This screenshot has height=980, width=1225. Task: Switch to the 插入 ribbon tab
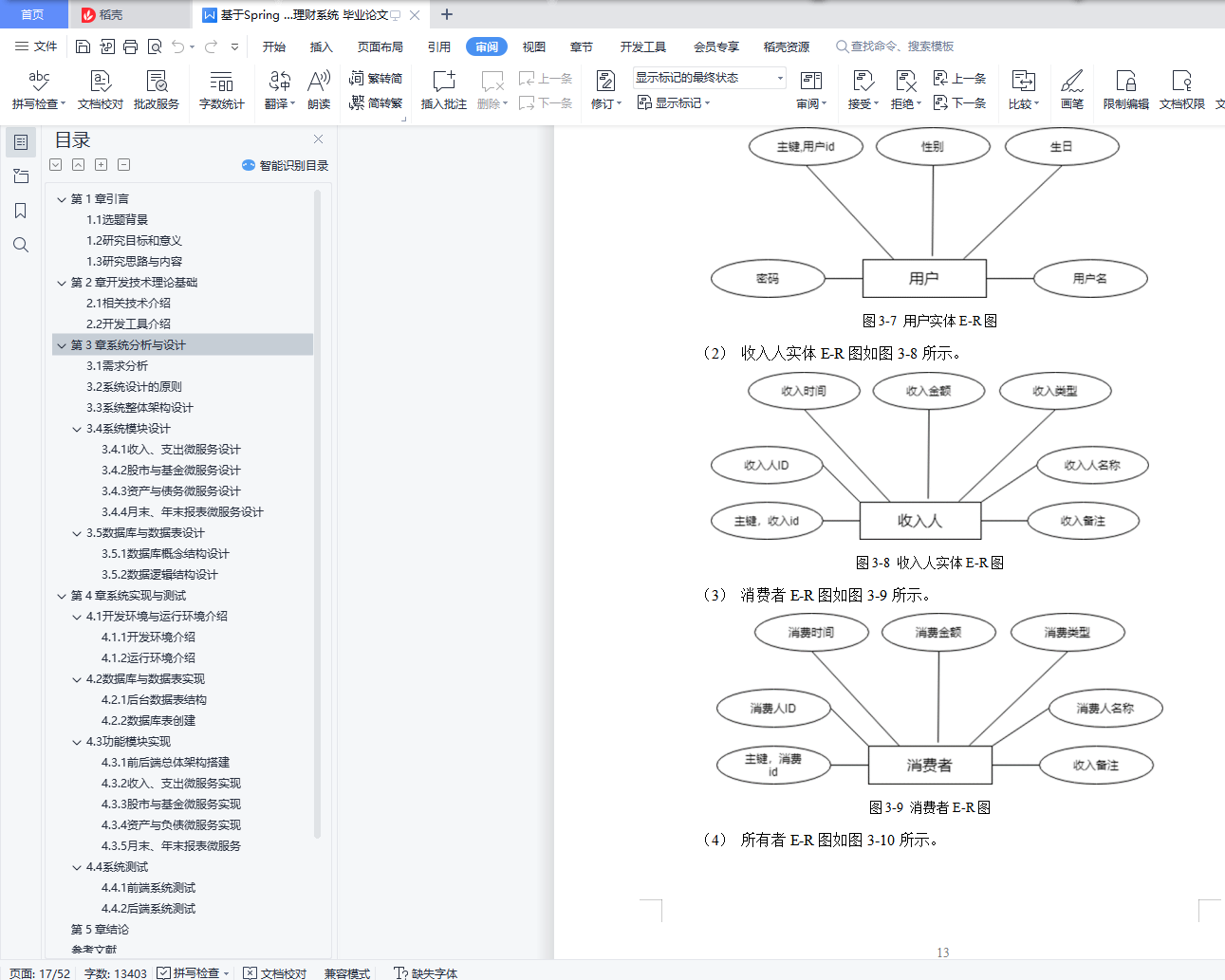322,46
